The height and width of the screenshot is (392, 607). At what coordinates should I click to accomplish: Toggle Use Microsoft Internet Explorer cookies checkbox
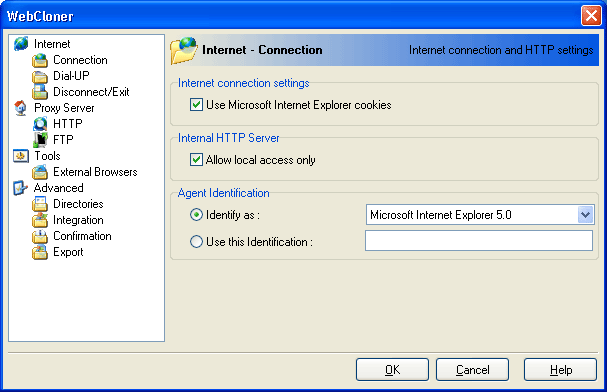click(196, 105)
